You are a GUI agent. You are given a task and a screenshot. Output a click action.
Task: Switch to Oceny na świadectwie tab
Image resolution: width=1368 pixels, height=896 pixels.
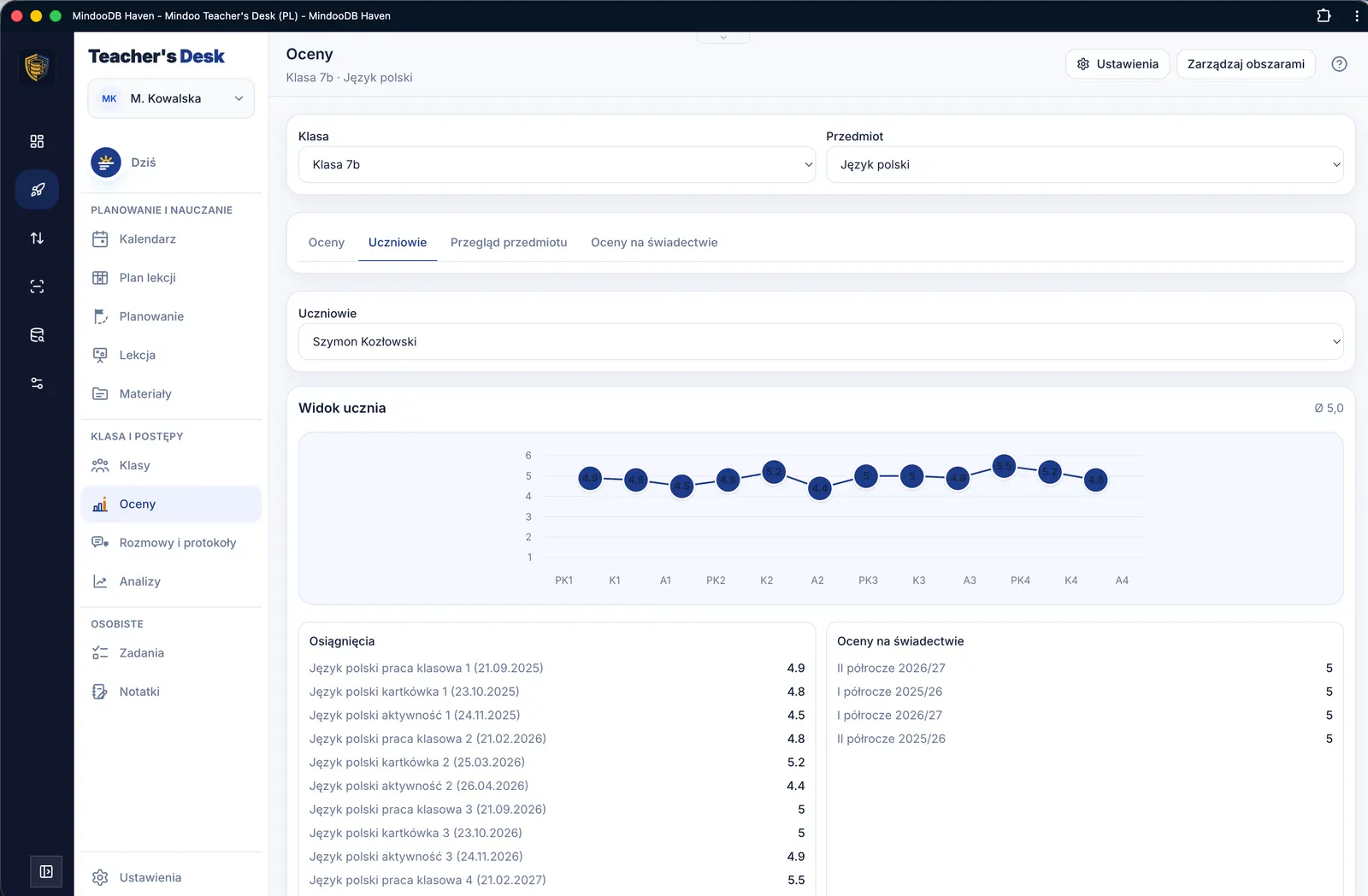click(x=654, y=243)
